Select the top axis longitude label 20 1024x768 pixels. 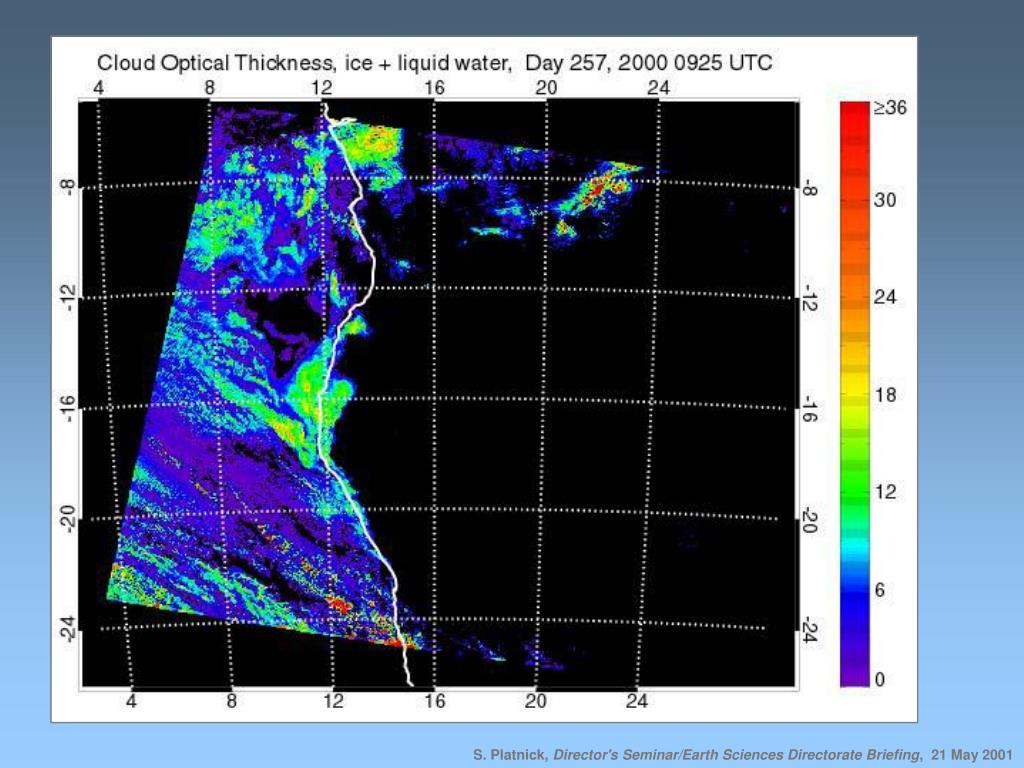[546, 88]
